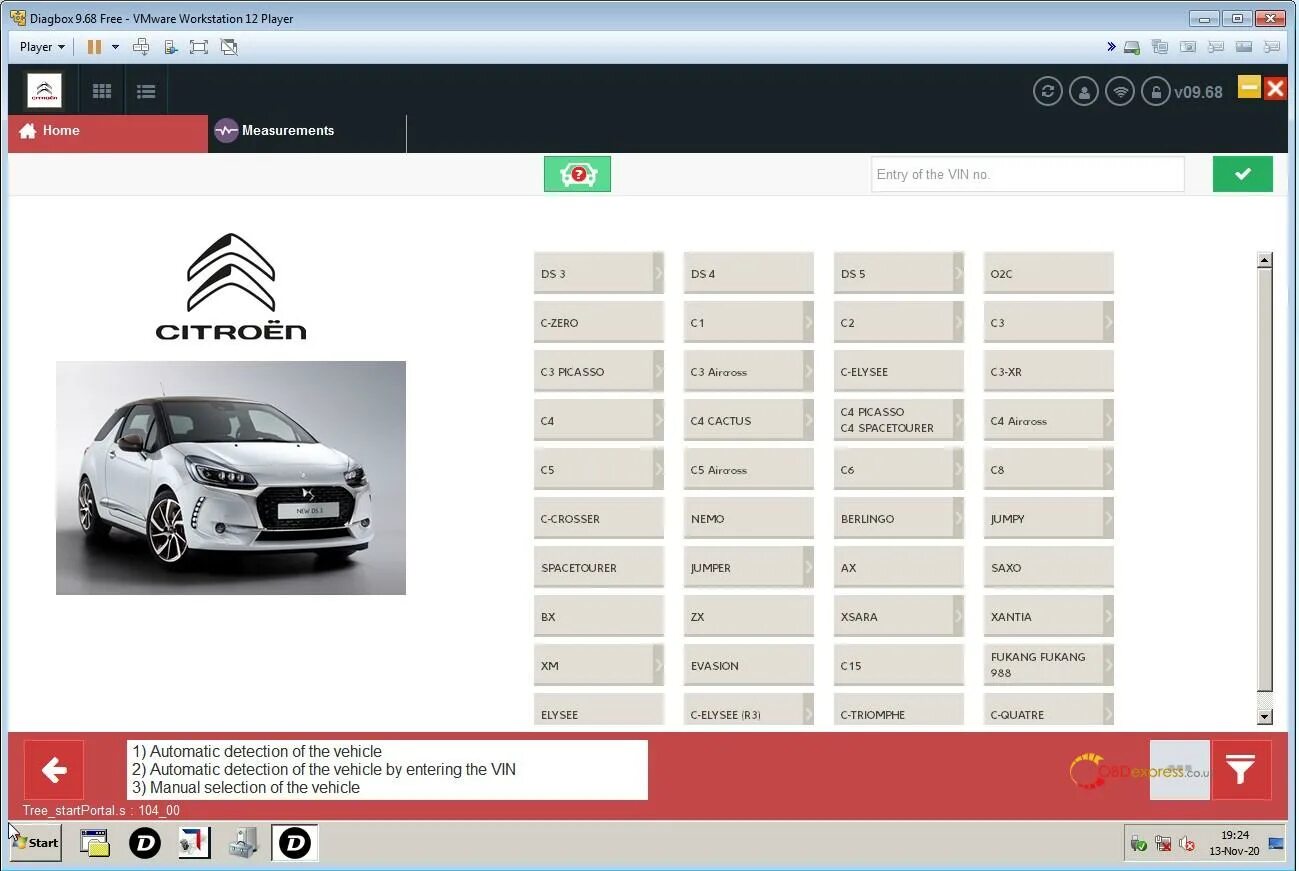Confirm VIN with the green checkmark button
Viewport: 1299px width, 871px height.
[1243, 174]
